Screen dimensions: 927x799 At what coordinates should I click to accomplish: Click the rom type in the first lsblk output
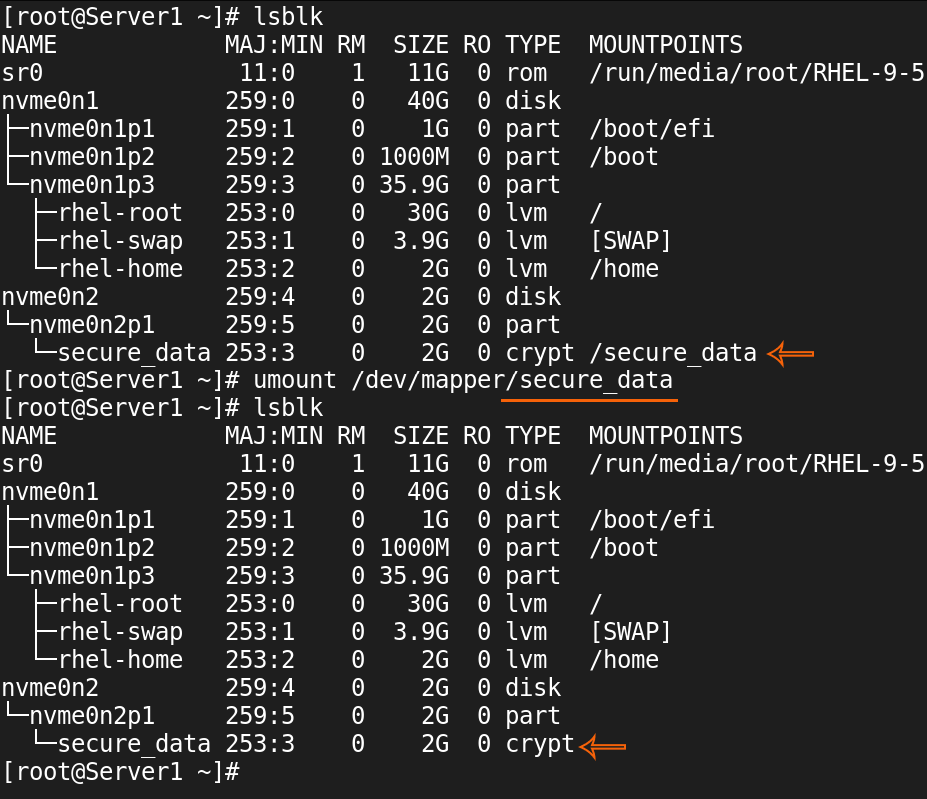pyautogui.click(x=527, y=73)
